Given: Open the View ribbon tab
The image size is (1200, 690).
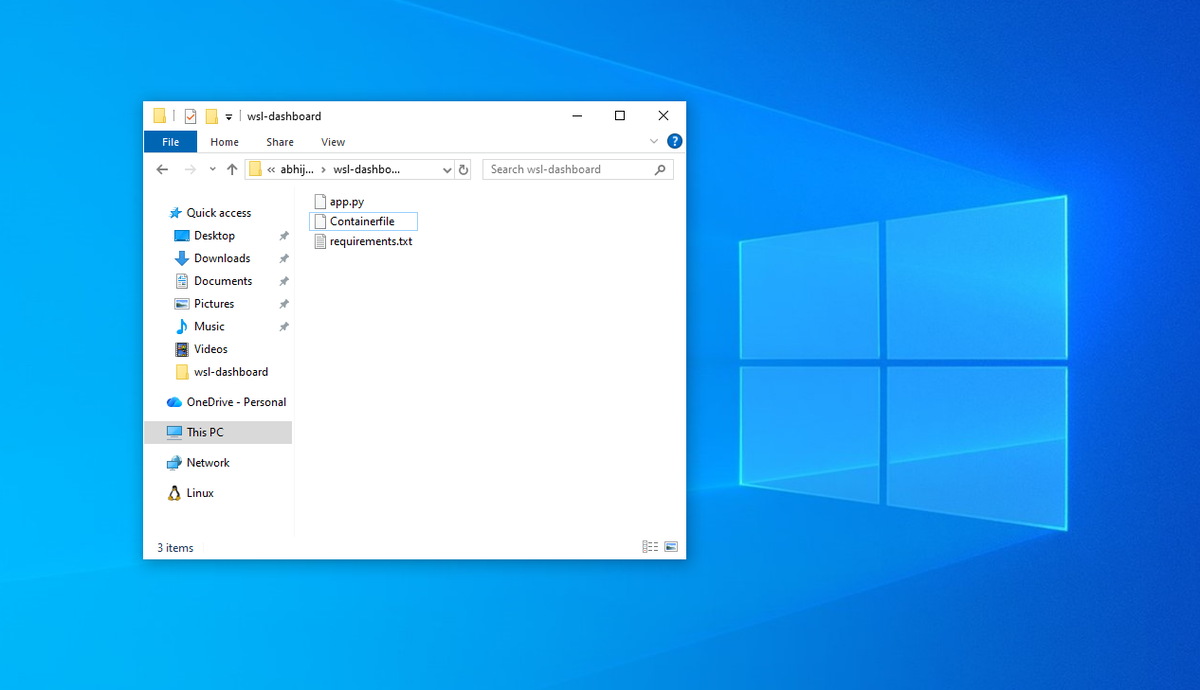Looking at the screenshot, I should click(x=333, y=142).
